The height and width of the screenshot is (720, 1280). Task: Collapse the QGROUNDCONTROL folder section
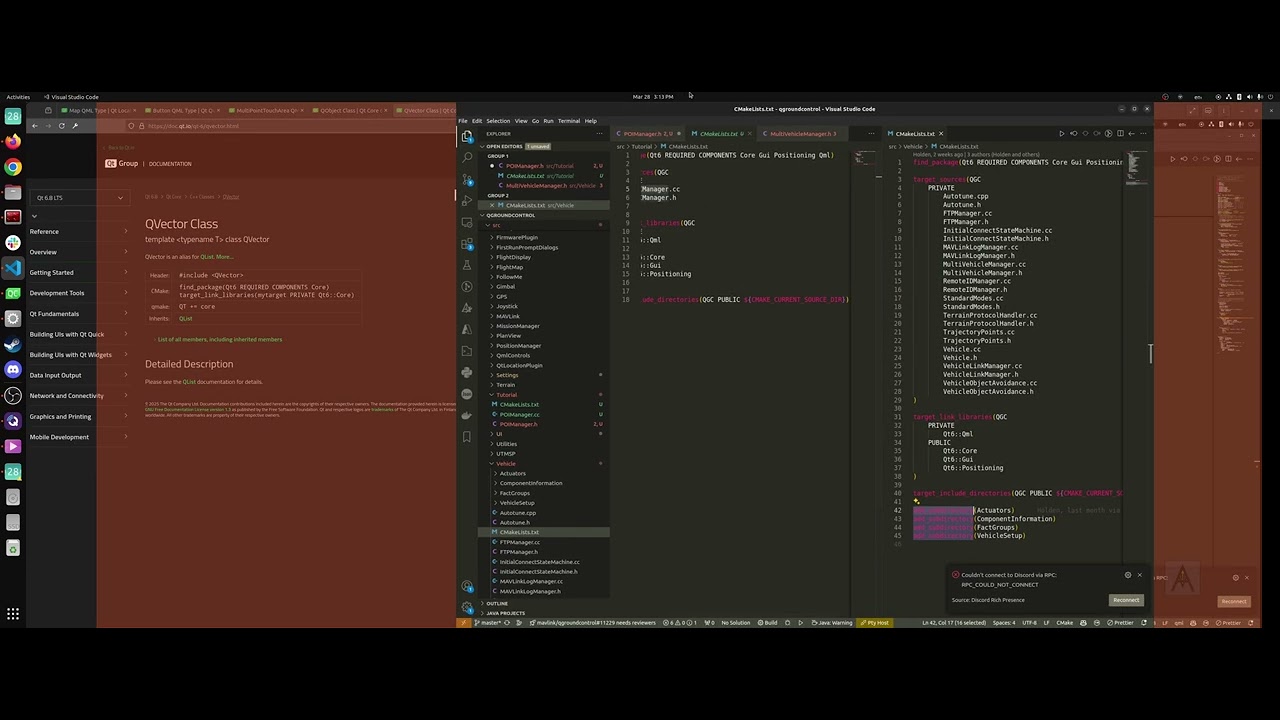[x=510, y=215]
